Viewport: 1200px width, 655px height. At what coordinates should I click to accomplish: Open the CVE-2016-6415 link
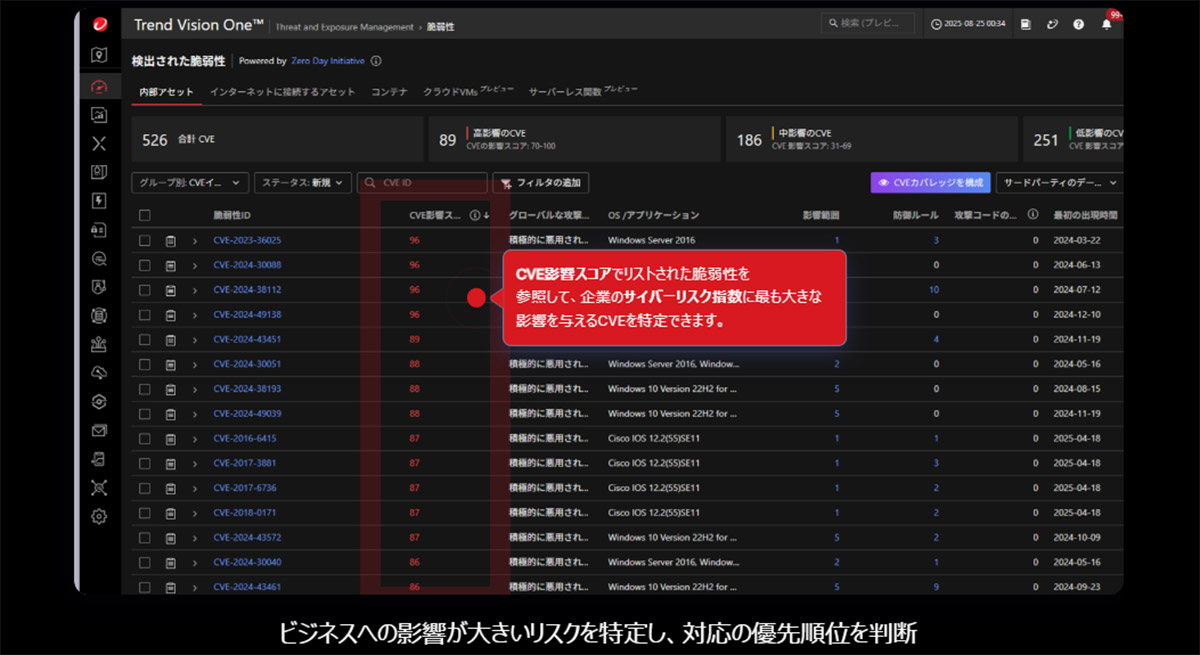245,438
